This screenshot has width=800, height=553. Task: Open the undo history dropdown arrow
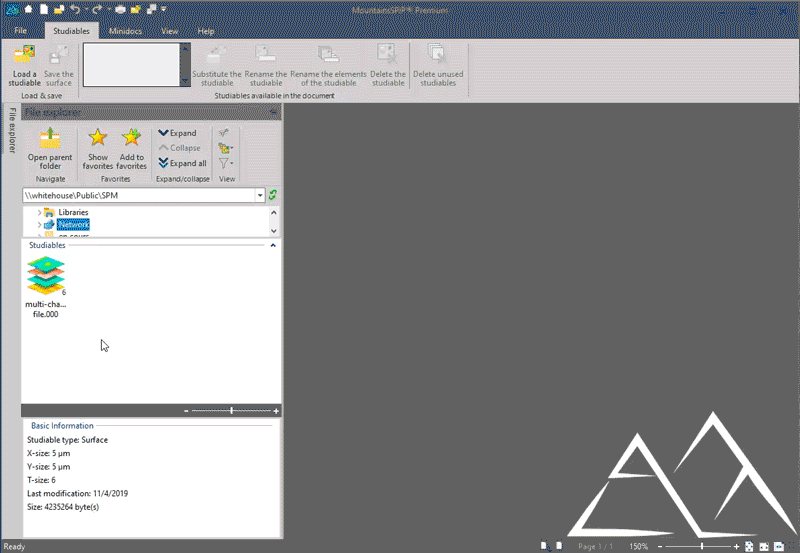tap(86, 9)
